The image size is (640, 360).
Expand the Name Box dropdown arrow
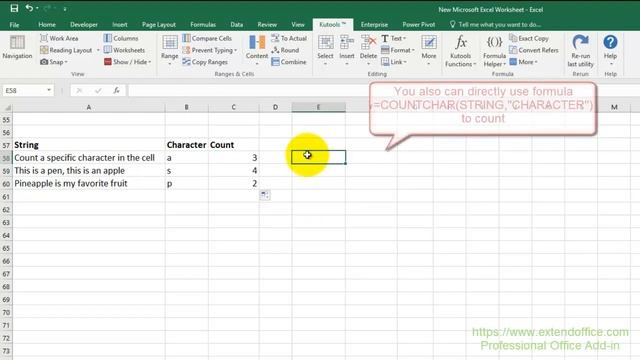(49, 90)
